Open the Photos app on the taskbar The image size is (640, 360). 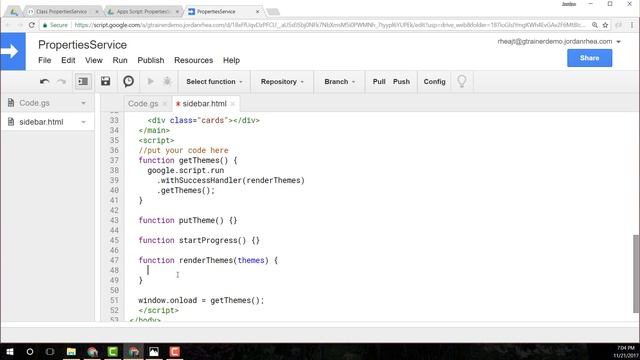point(154,351)
